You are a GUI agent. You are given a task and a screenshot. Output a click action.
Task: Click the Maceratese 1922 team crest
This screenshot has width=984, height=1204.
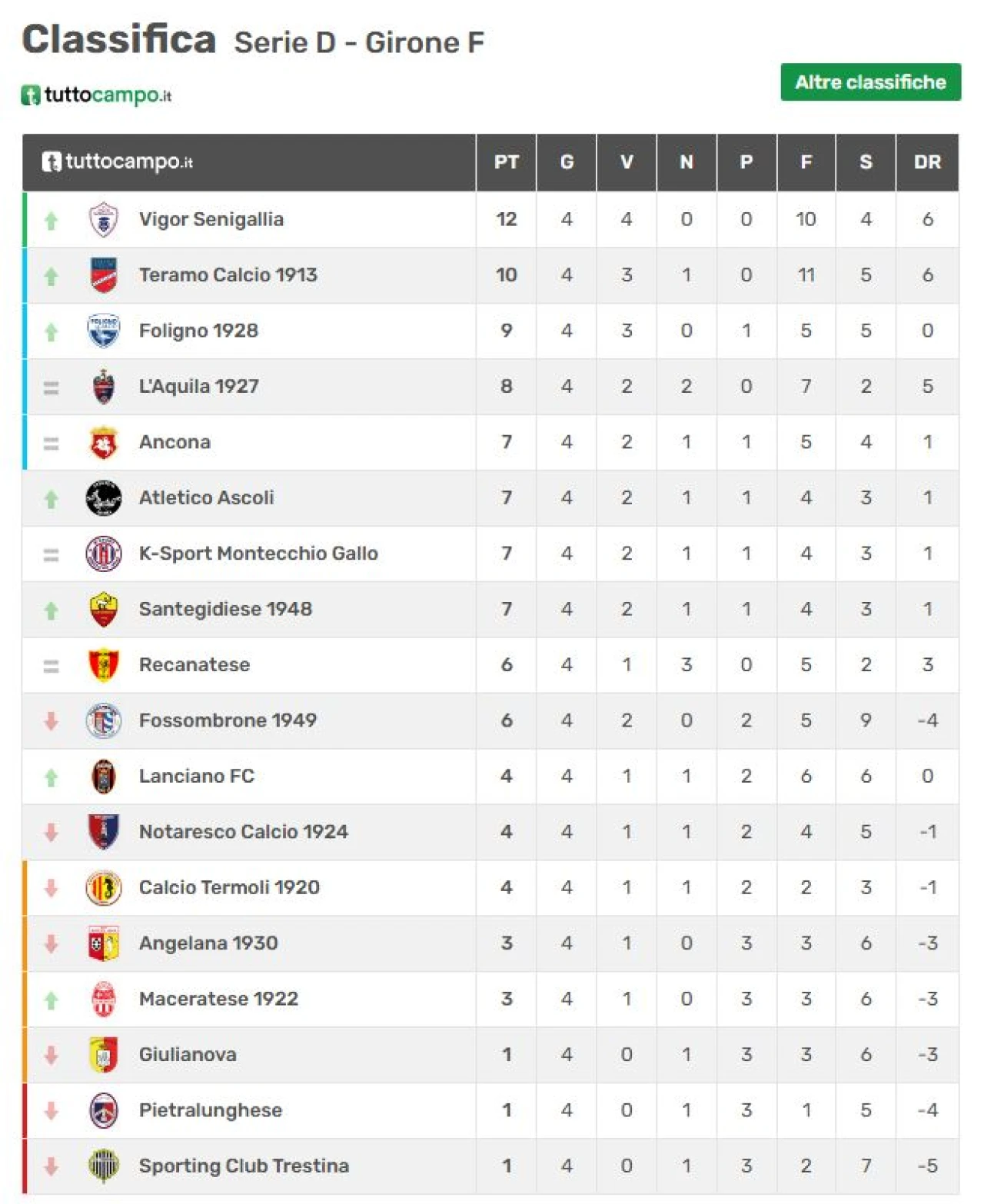pos(104,999)
